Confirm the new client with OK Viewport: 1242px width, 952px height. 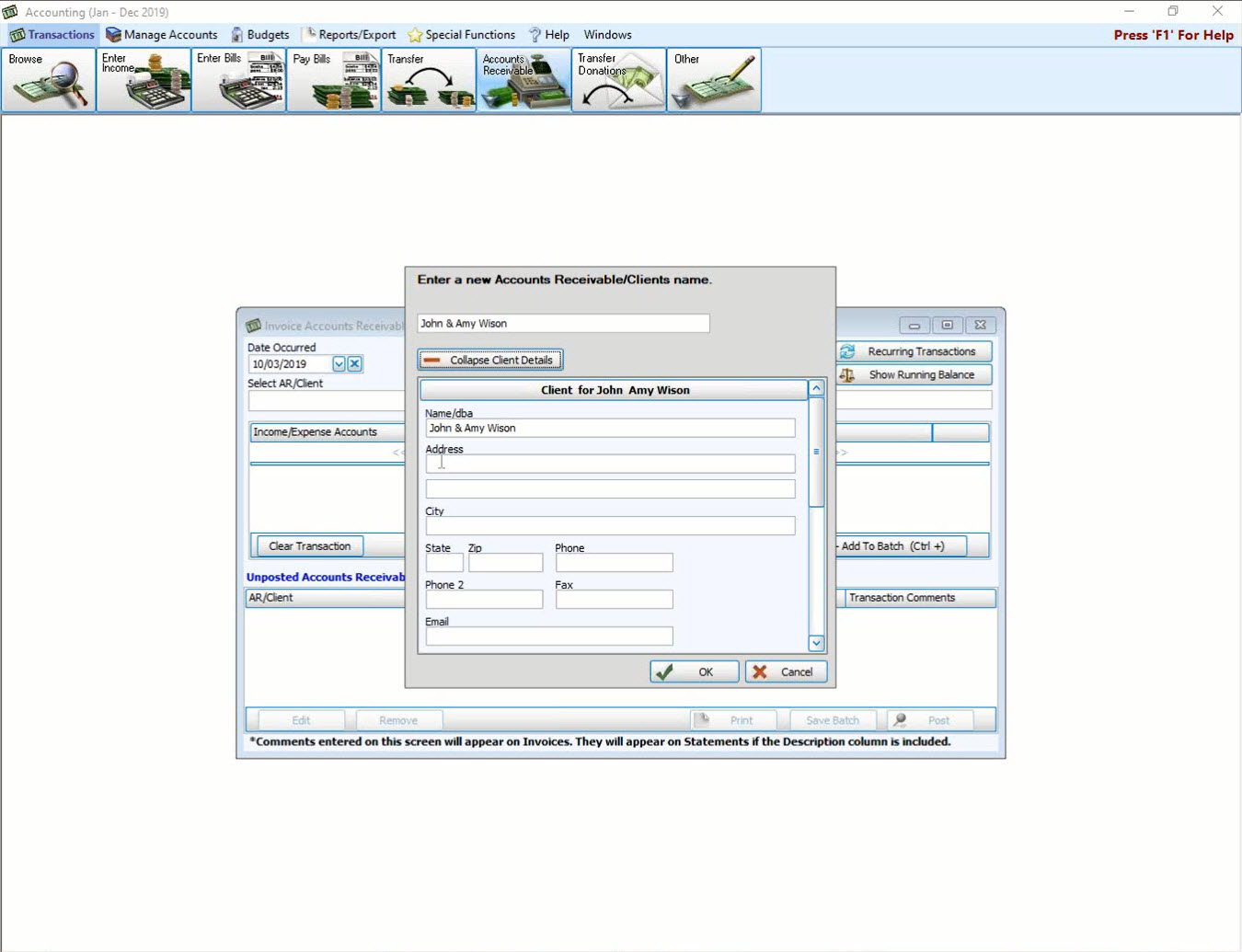[x=694, y=671]
